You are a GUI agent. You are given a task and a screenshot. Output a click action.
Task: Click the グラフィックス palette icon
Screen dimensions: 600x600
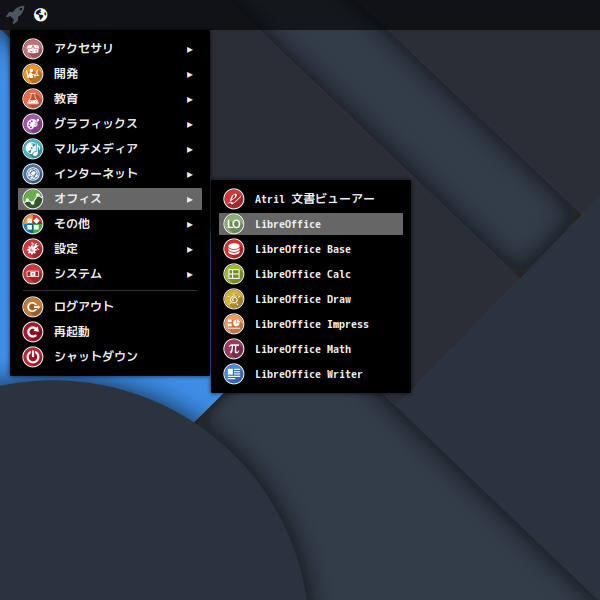[x=33, y=124]
